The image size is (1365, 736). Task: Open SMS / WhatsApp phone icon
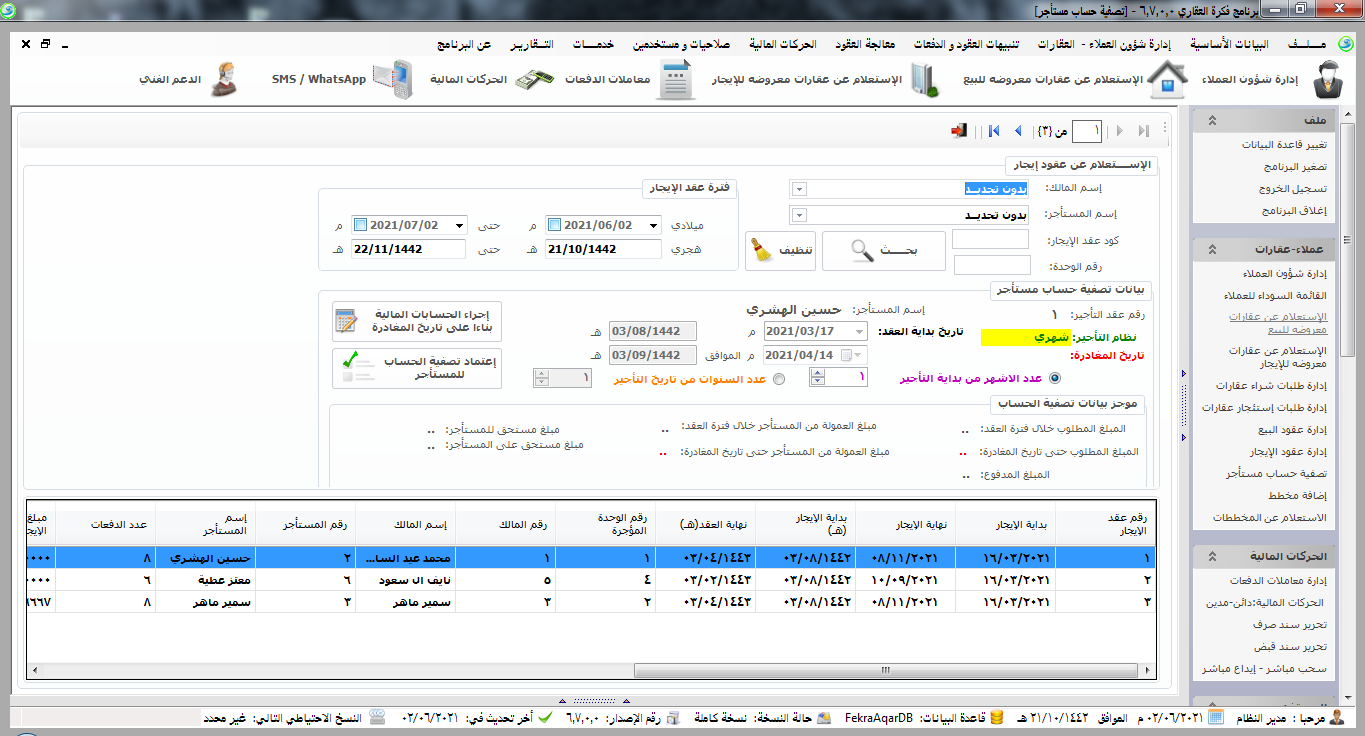[x=391, y=80]
